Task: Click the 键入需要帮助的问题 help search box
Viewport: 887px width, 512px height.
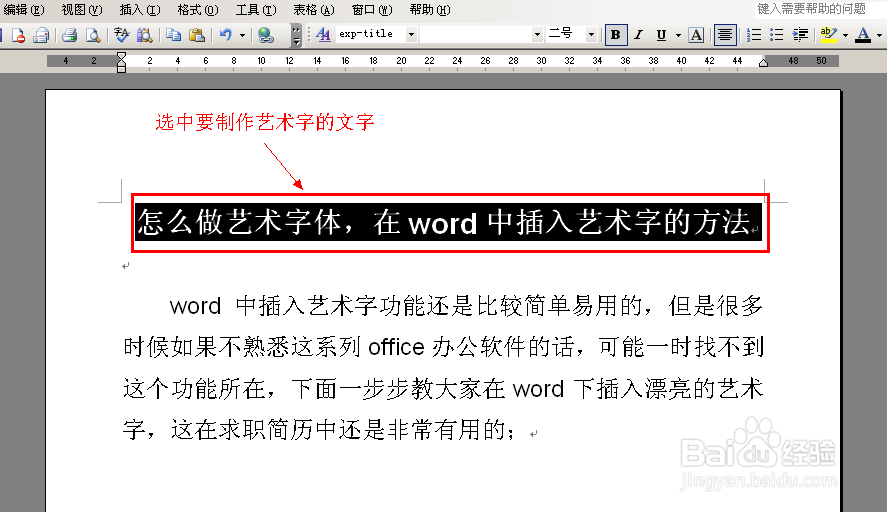Action: [x=820, y=9]
